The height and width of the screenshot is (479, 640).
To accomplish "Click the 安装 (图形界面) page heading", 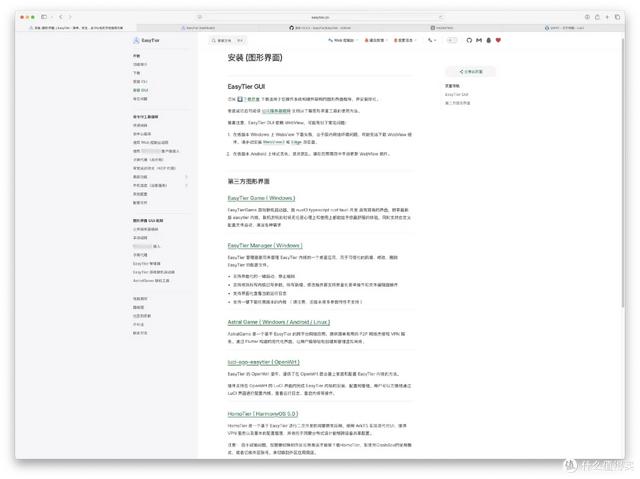I will [x=255, y=58].
